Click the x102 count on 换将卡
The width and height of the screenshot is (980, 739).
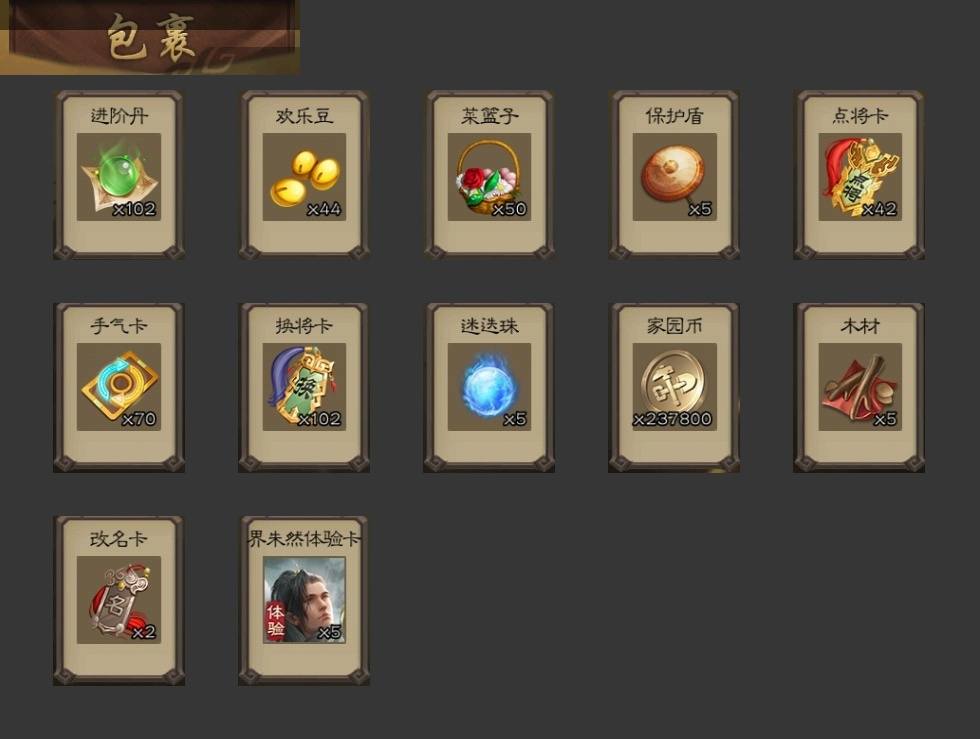tap(319, 419)
